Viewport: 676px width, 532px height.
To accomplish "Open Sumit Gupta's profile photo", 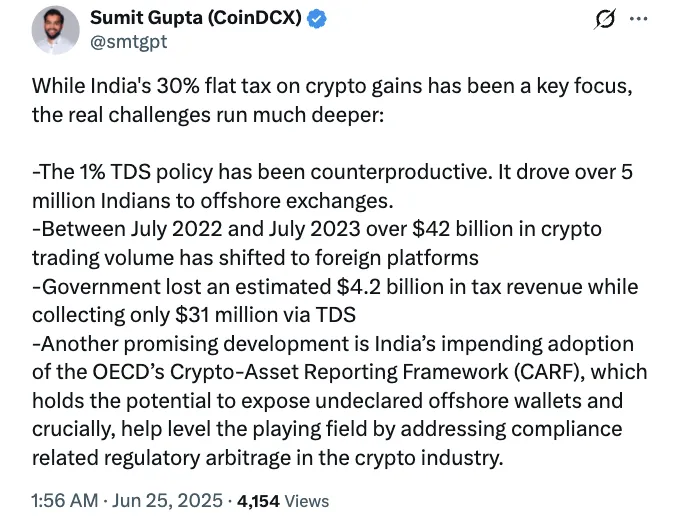I will 56,32.
